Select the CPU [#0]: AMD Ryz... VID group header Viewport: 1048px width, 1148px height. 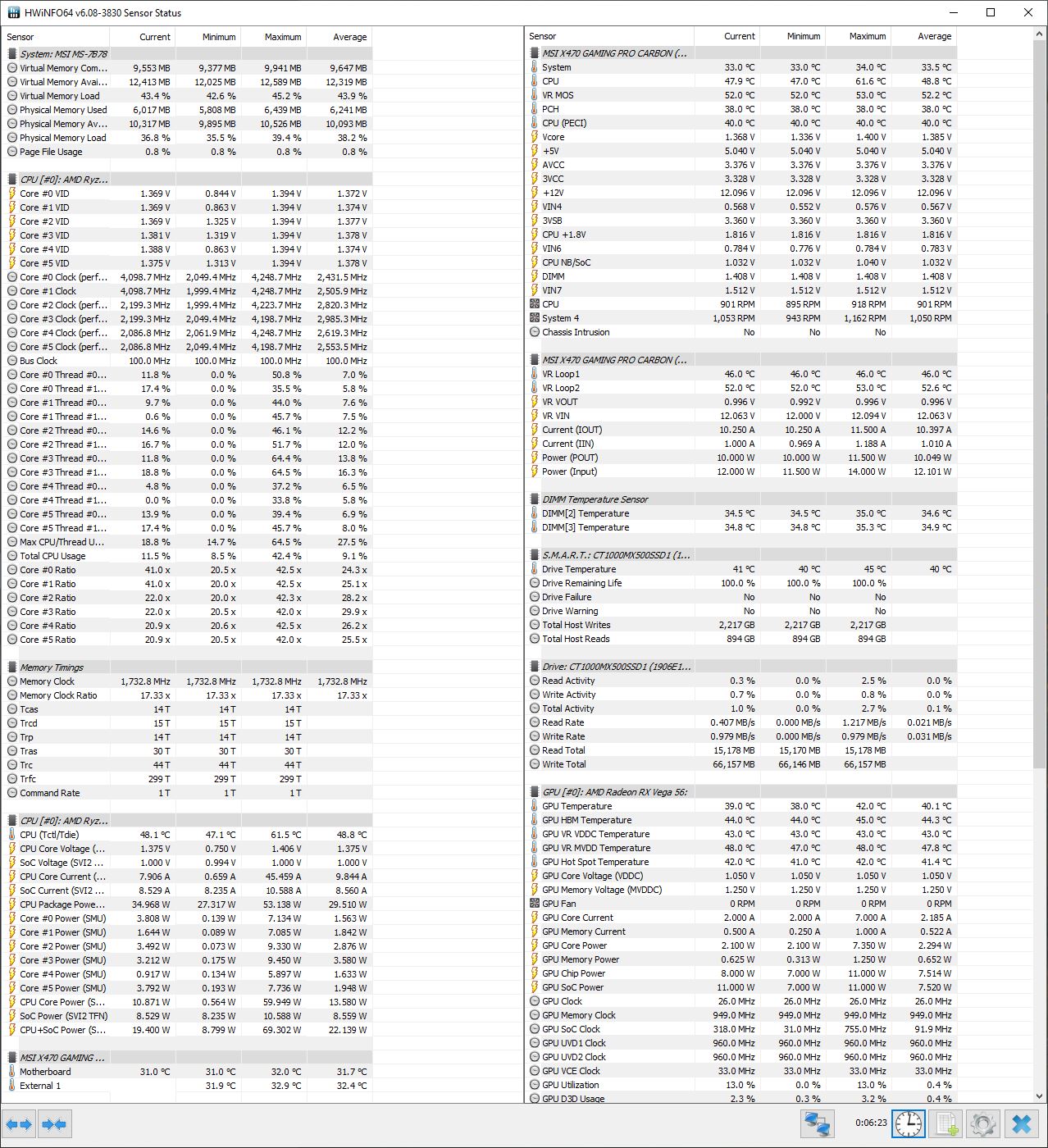coord(188,180)
